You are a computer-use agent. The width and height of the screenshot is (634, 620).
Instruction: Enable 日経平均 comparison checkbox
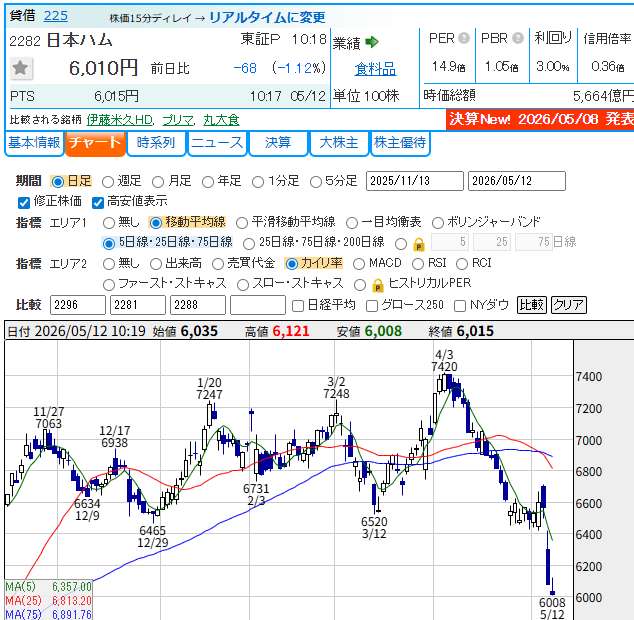[298, 306]
